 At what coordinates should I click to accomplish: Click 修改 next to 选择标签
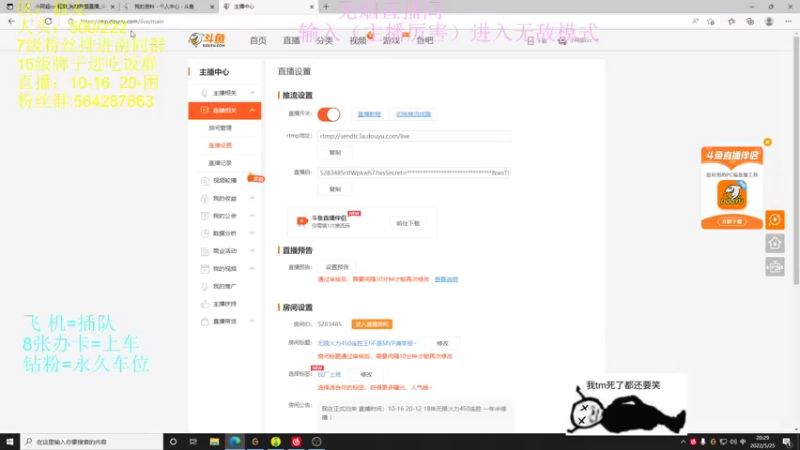[x=366, y=374]
